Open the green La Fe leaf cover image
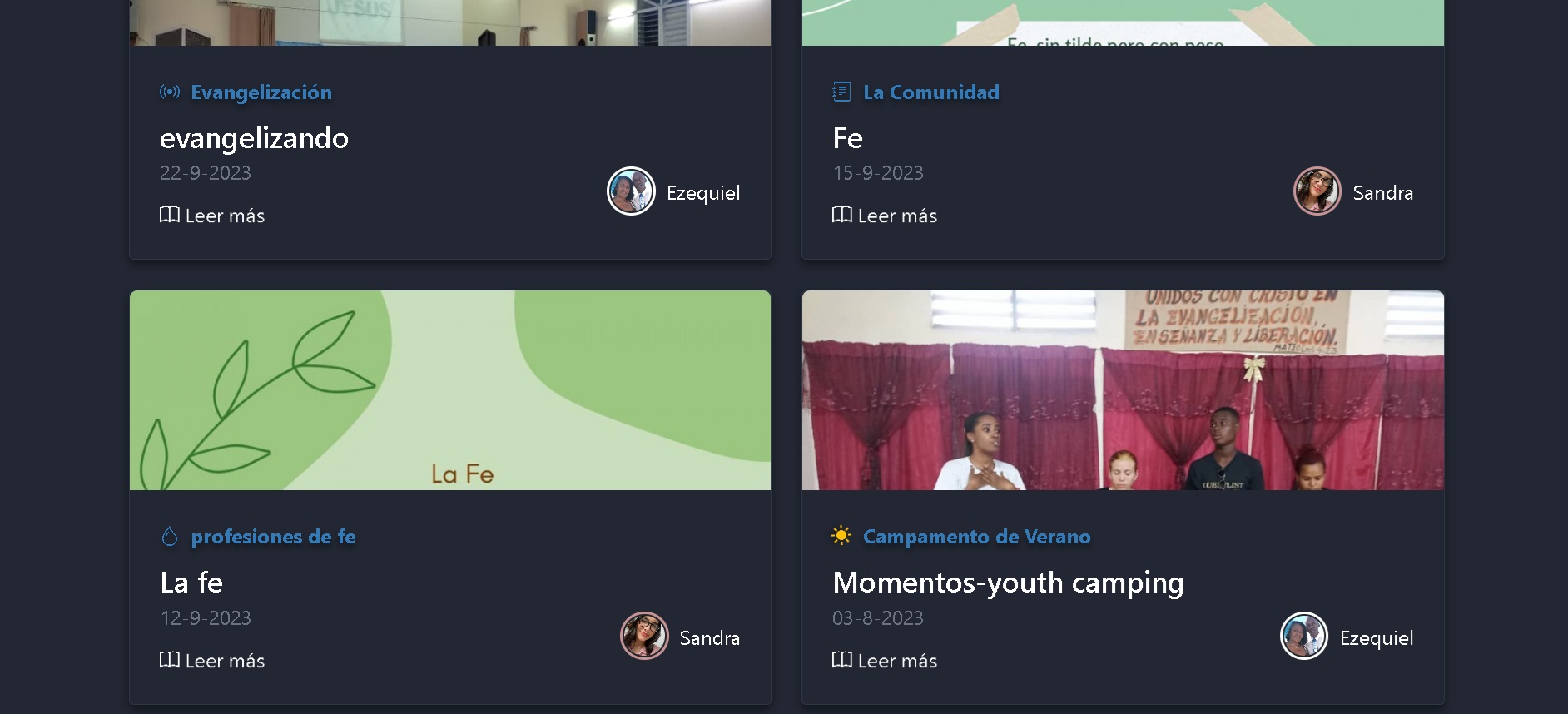The height and width of the screenshot is (714, 1568). click(x=450, y=389)
